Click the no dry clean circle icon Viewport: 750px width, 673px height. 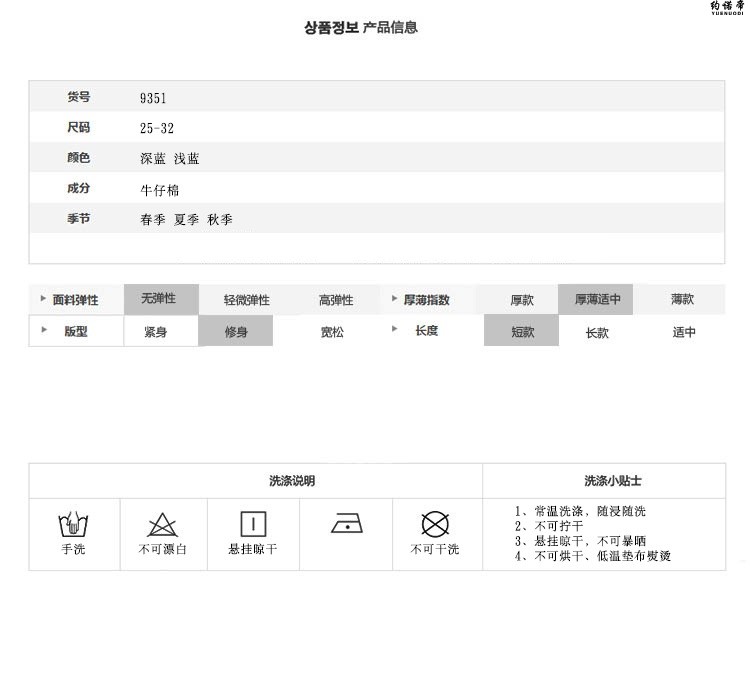coord(434,524)
